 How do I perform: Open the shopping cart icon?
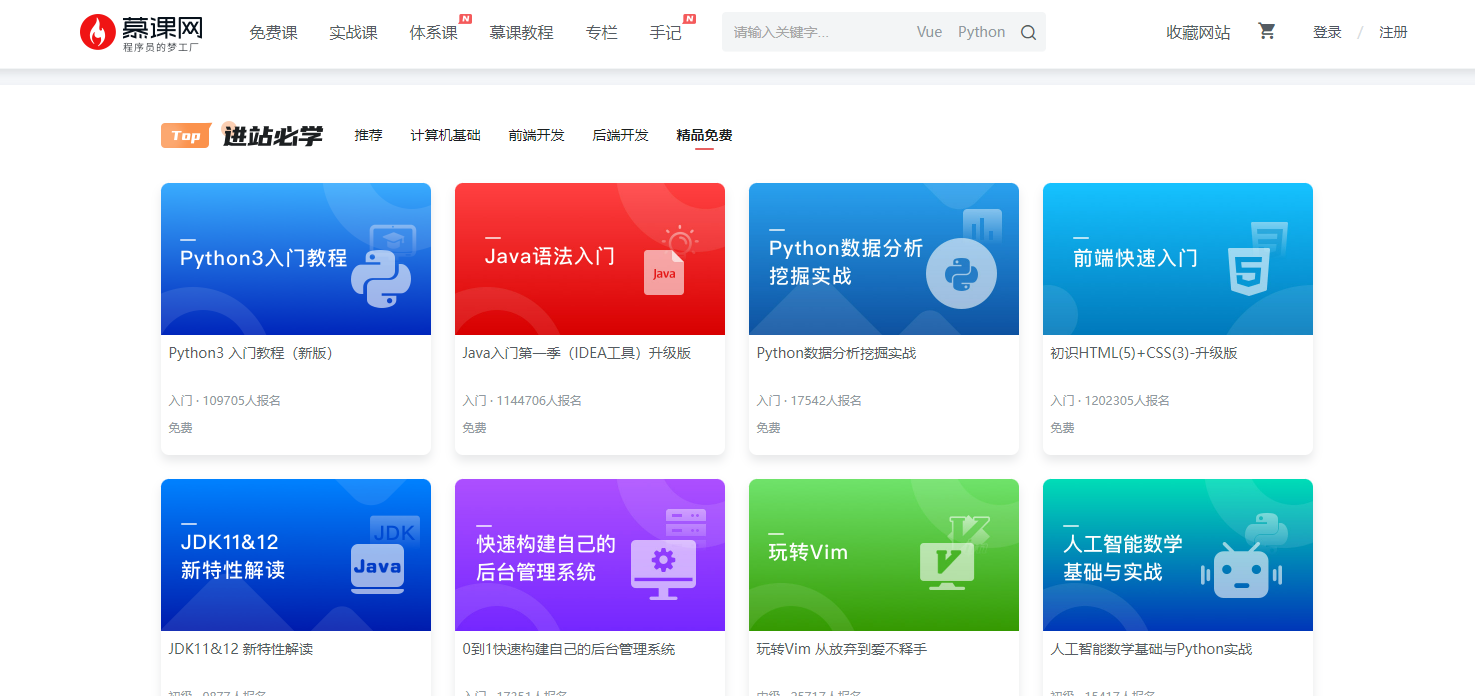[x=1267, y=32]
